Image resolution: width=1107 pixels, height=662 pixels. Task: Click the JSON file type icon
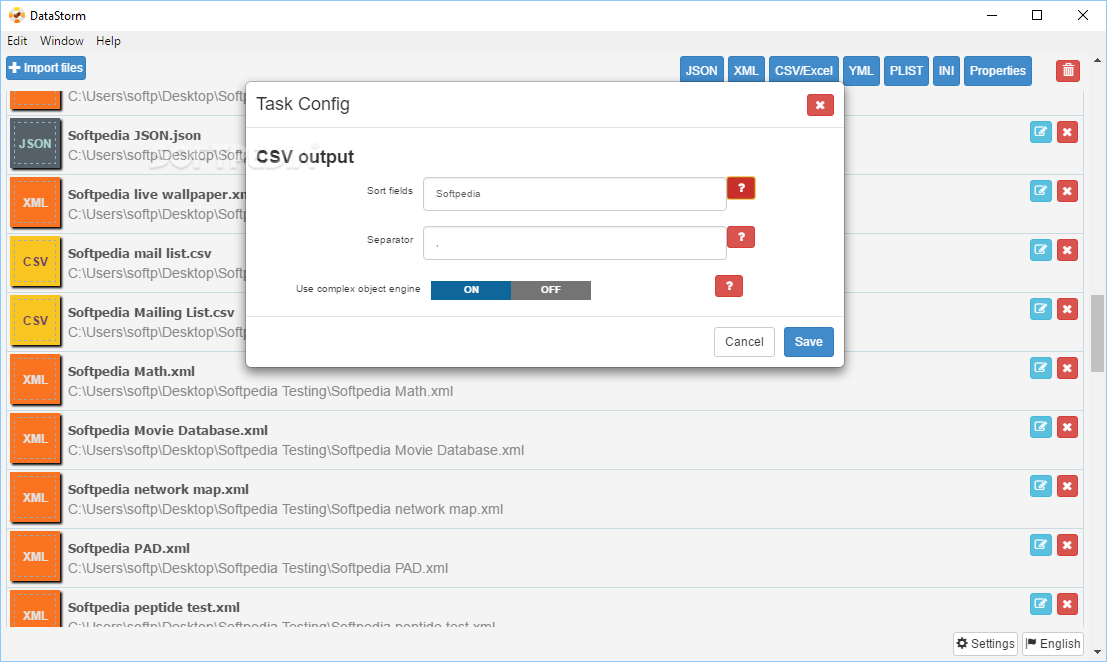pyautogui.click(x=35, y=144)
